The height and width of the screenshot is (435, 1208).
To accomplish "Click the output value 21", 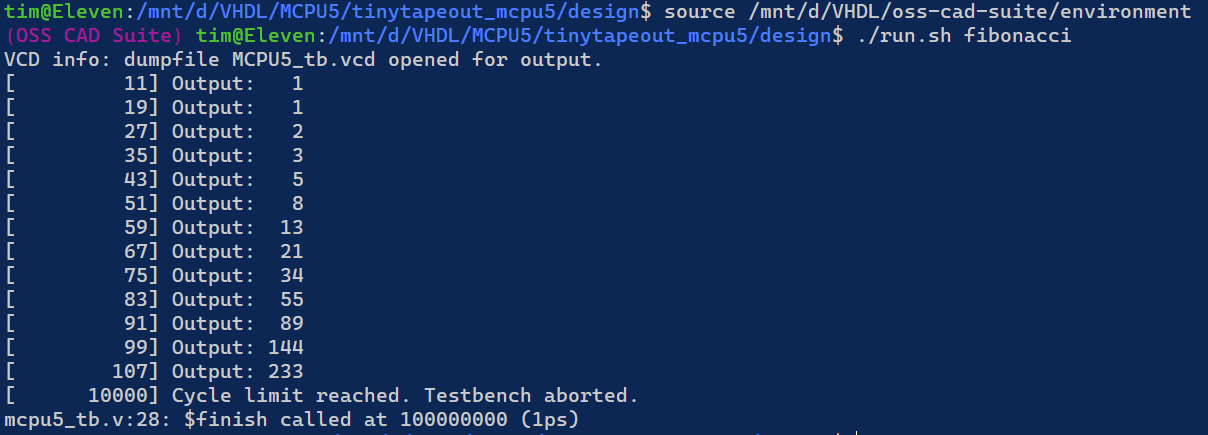I will point(291,252).
